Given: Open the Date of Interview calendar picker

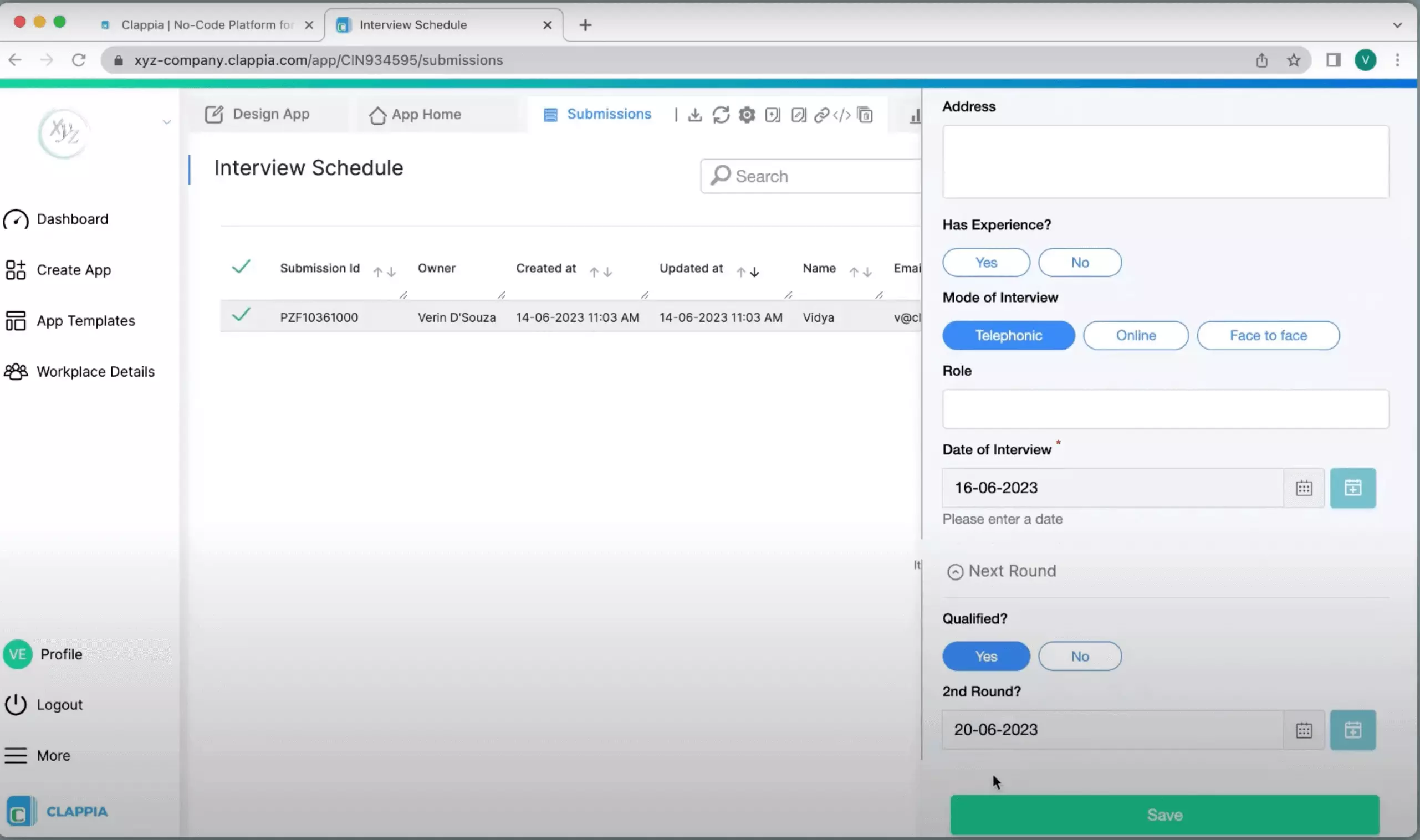Looking at the screenshot, I should pos(1304,488).
